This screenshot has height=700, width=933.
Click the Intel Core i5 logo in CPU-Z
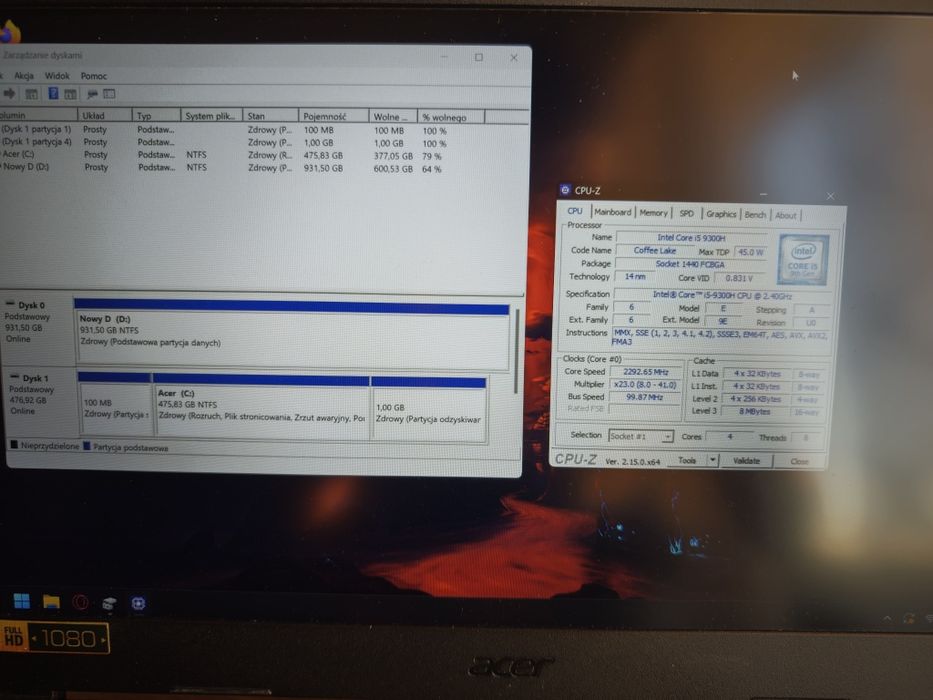pyautogui.click(x=803, y=260)
